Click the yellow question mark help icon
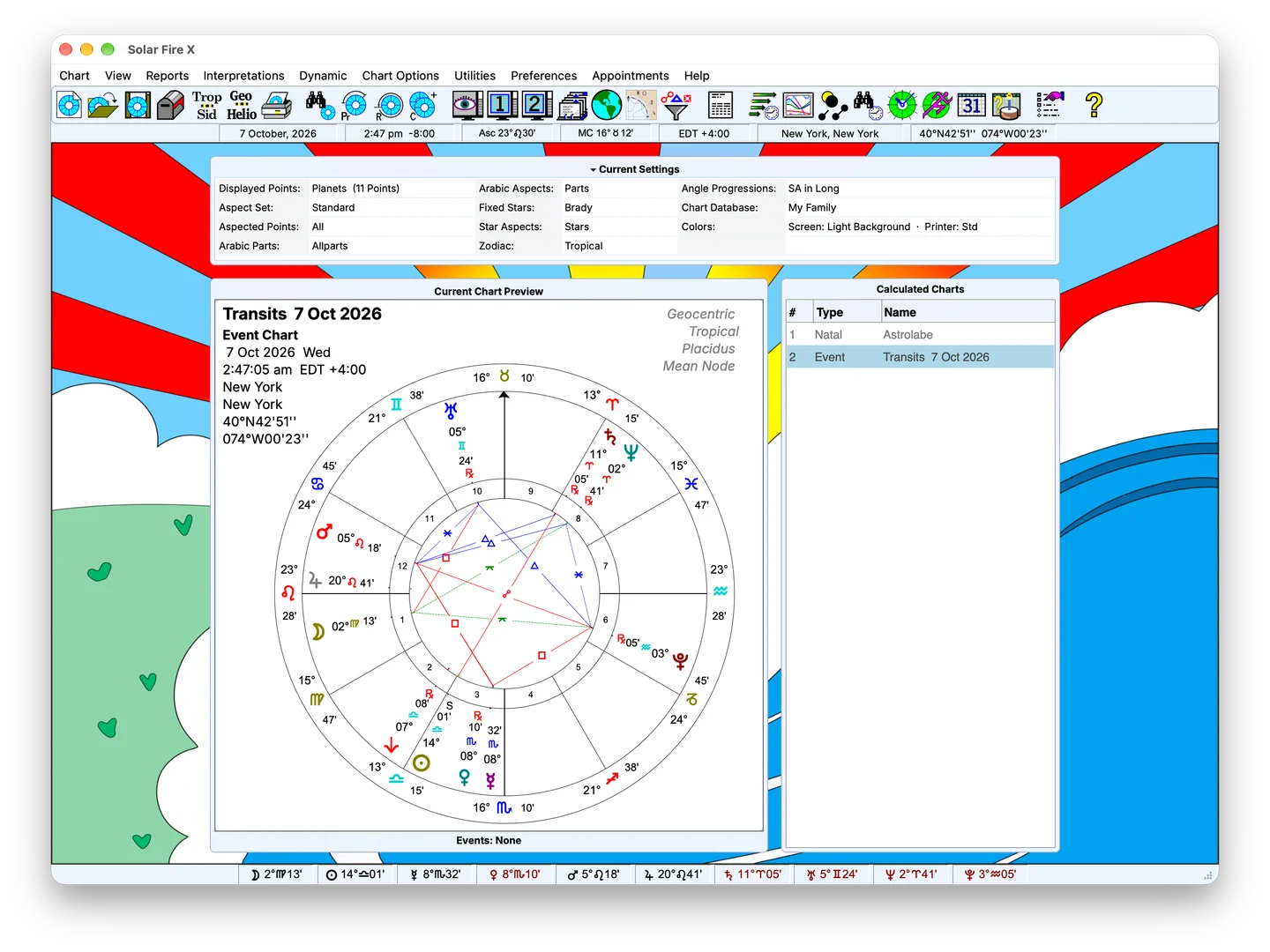 tap(1094, 106)
